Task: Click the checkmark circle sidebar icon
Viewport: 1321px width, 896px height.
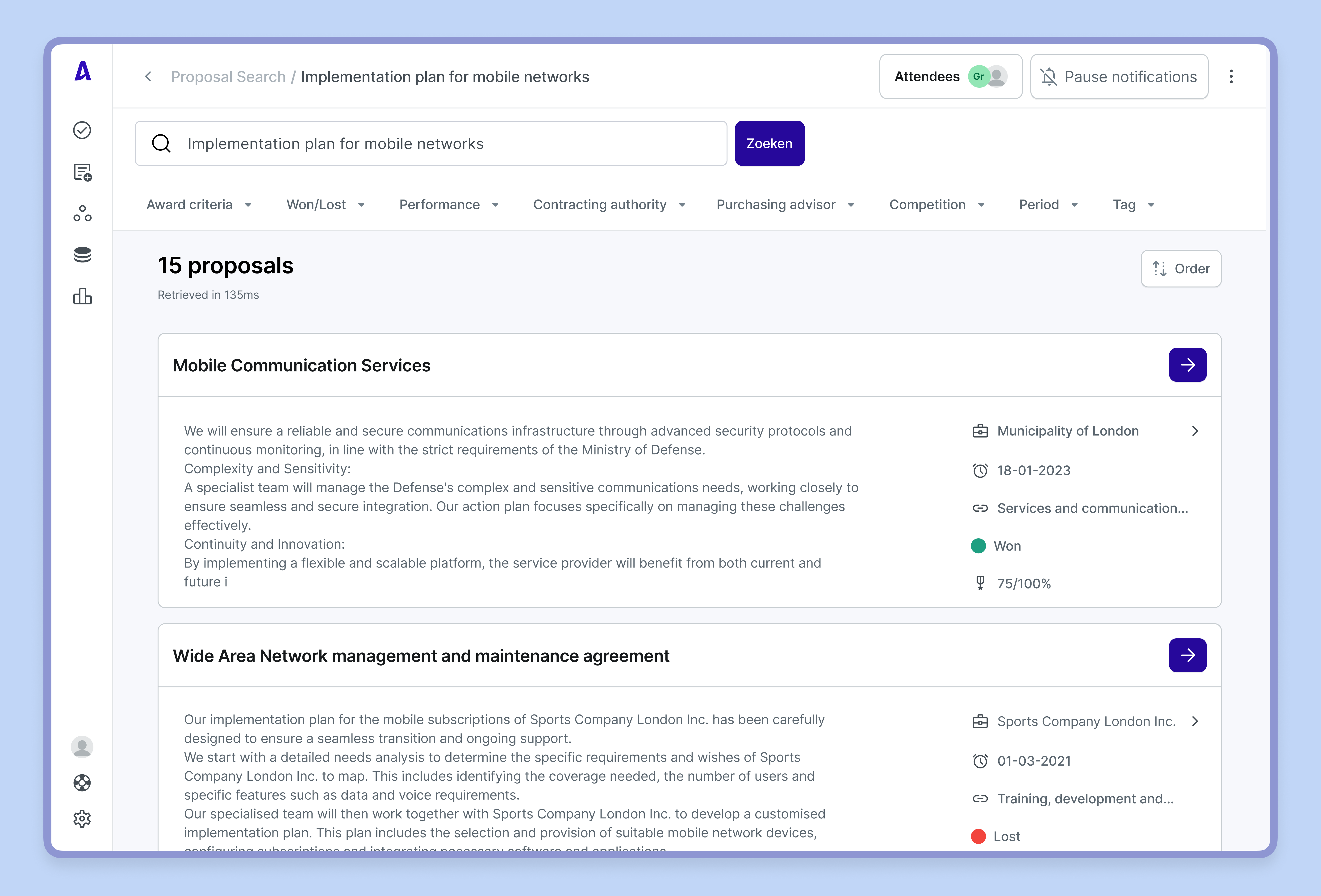Action: (82, 130)
